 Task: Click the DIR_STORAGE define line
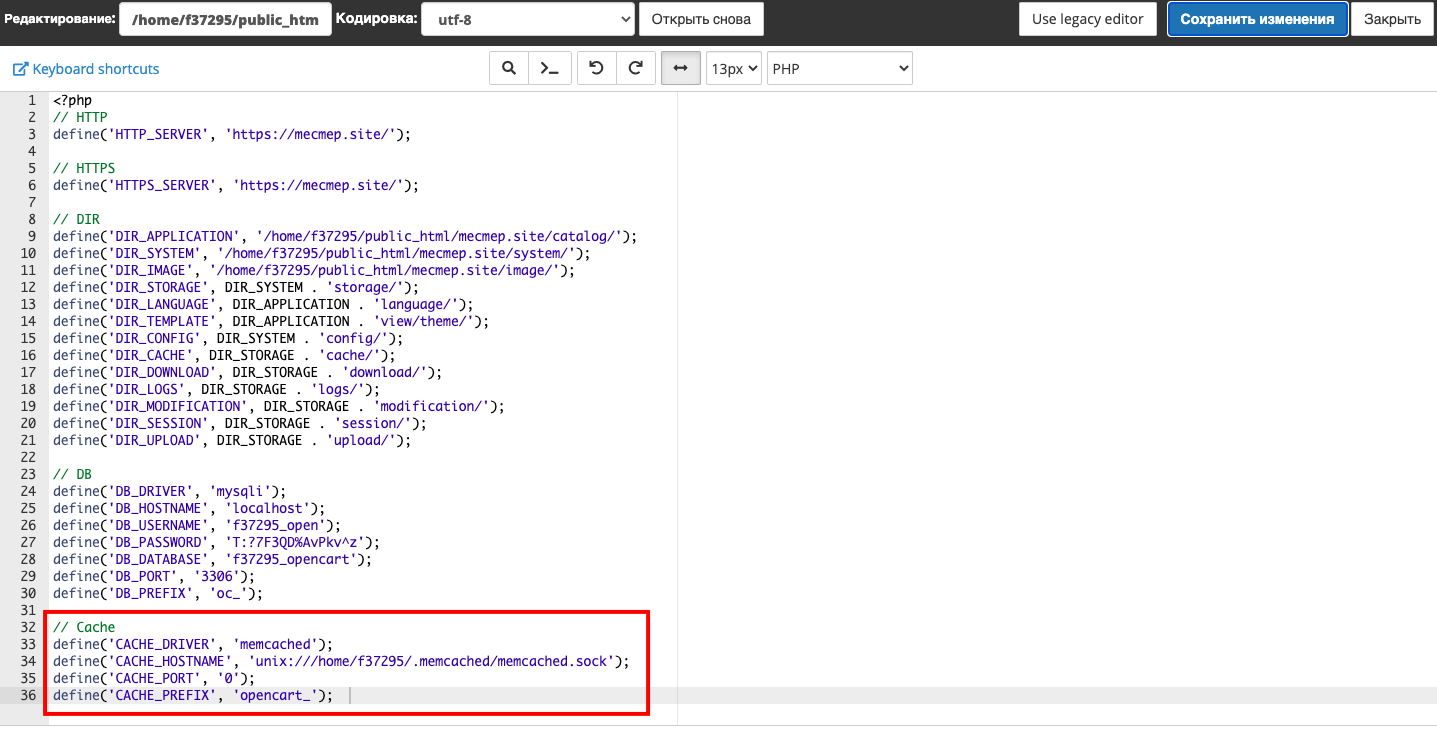(x=236, y=287)
